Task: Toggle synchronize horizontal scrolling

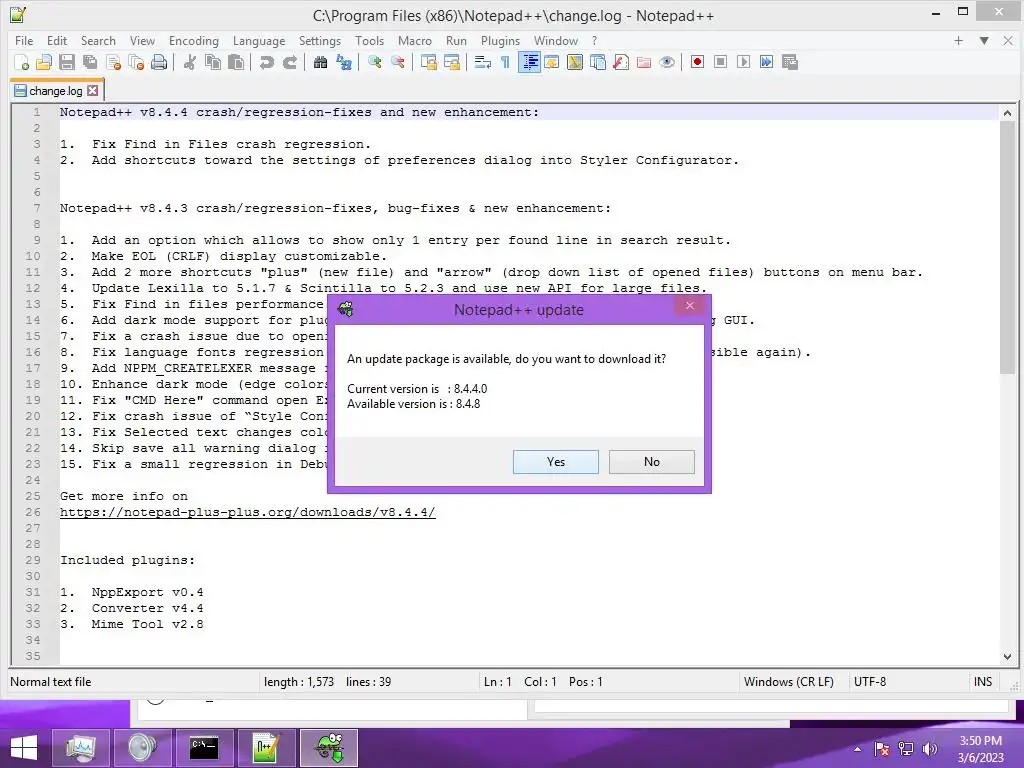Action: tap(451, 62)
